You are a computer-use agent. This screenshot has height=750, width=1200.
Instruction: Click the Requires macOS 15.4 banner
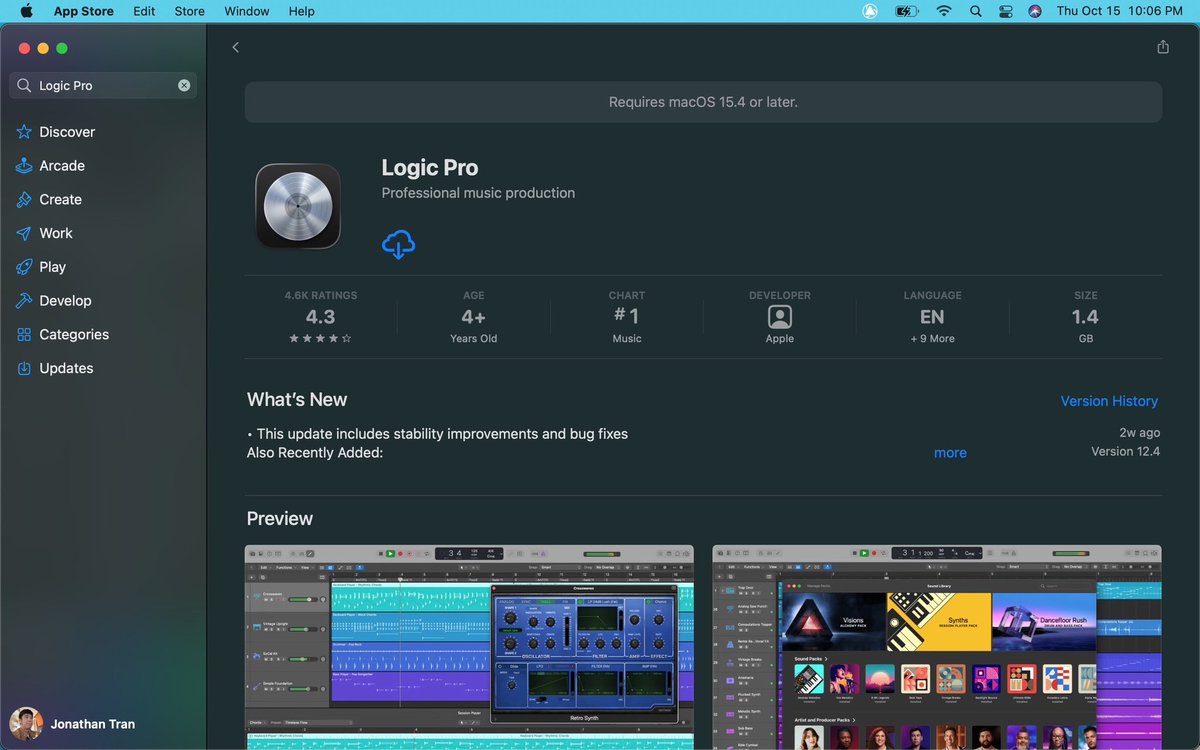point(703,102)
